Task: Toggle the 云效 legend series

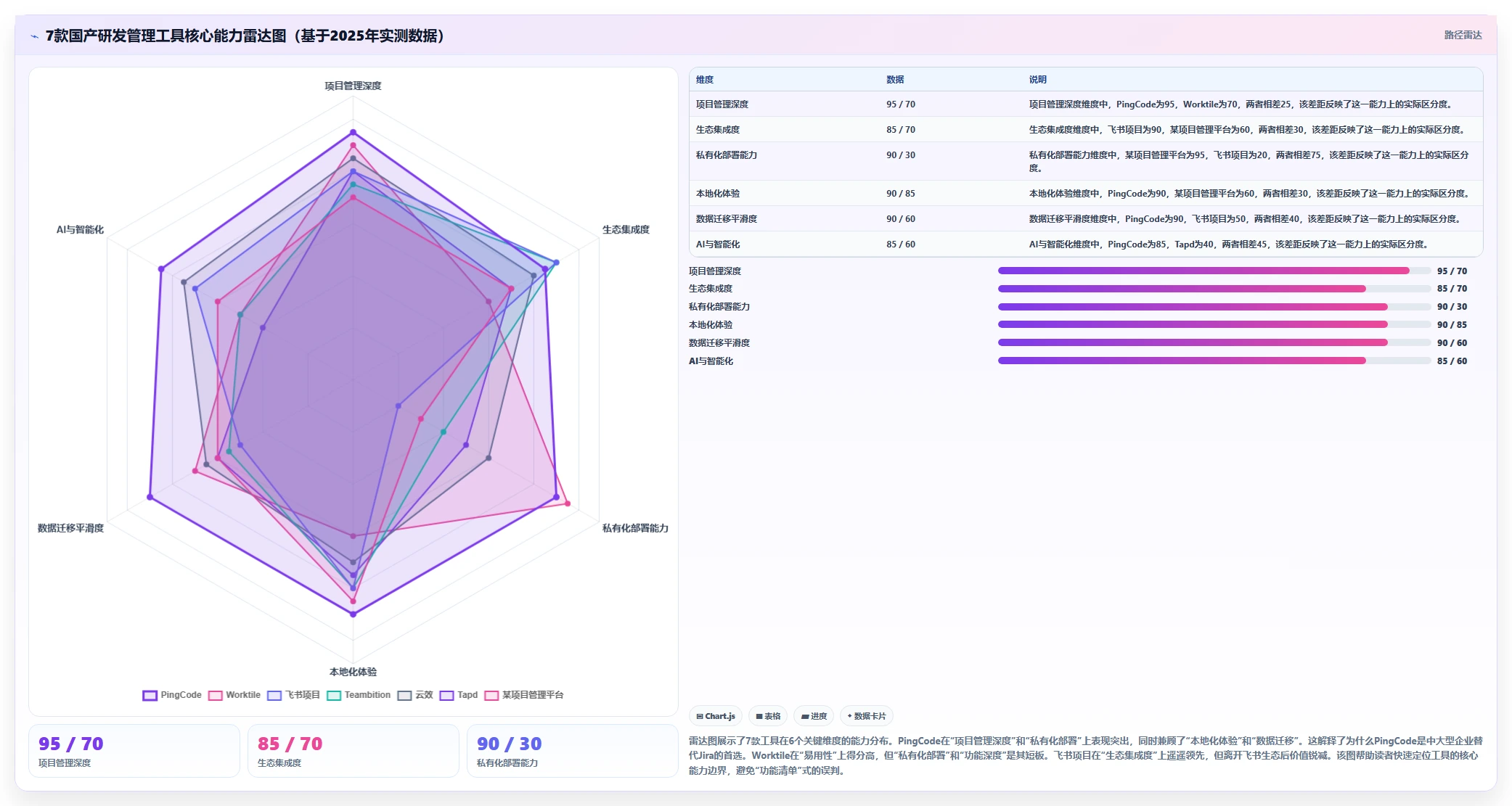Action: click(415, 695)
